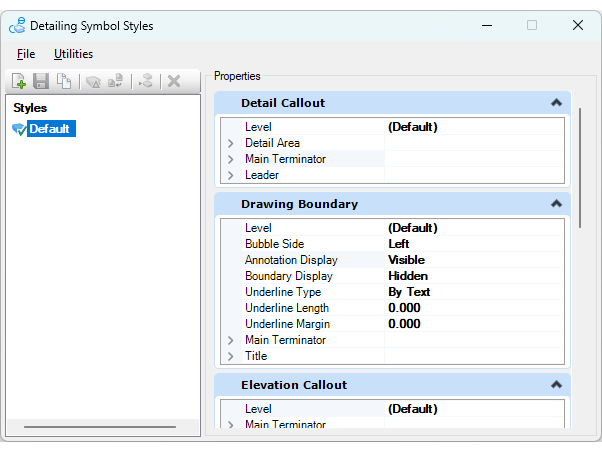Close the Detailing Symbol Styles window
The height and width of the screenshot is (452, 602).
pyautogui.click(x=577, y=26)
